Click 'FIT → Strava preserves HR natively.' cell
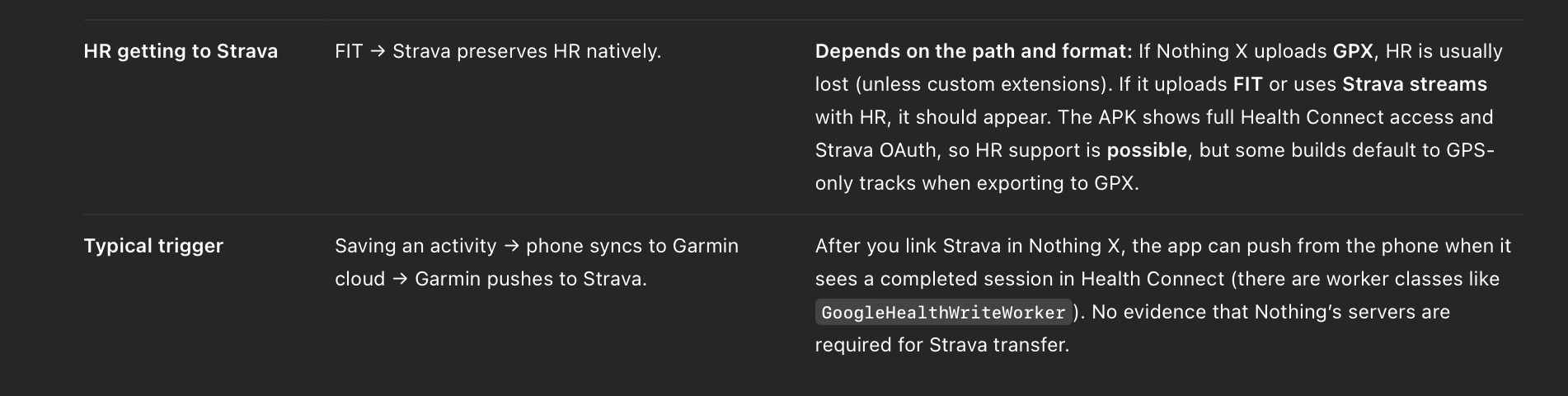Viewport: 1568px width, 396px height. click(498, 51)
